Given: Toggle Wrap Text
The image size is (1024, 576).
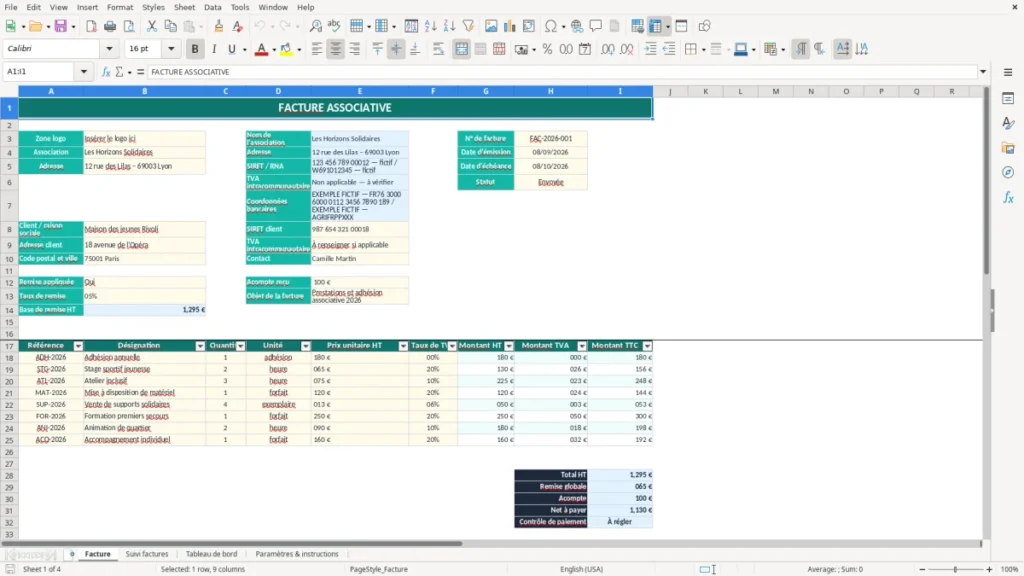Looking at the screenshot, I should pos(438,49).
